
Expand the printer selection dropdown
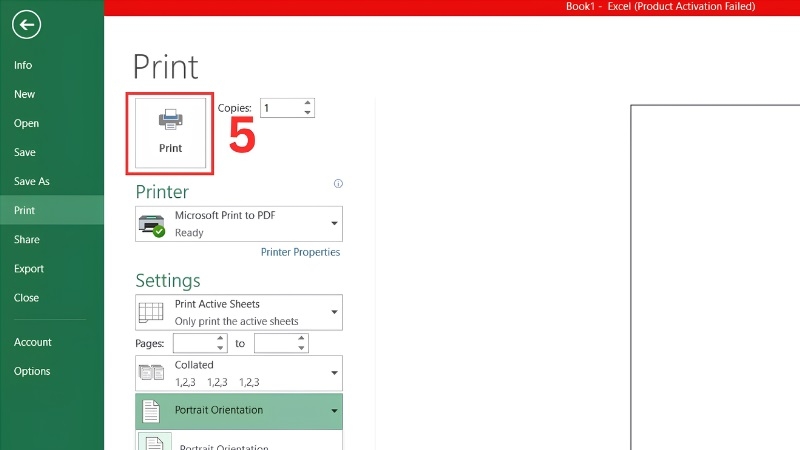pos(334,223)
